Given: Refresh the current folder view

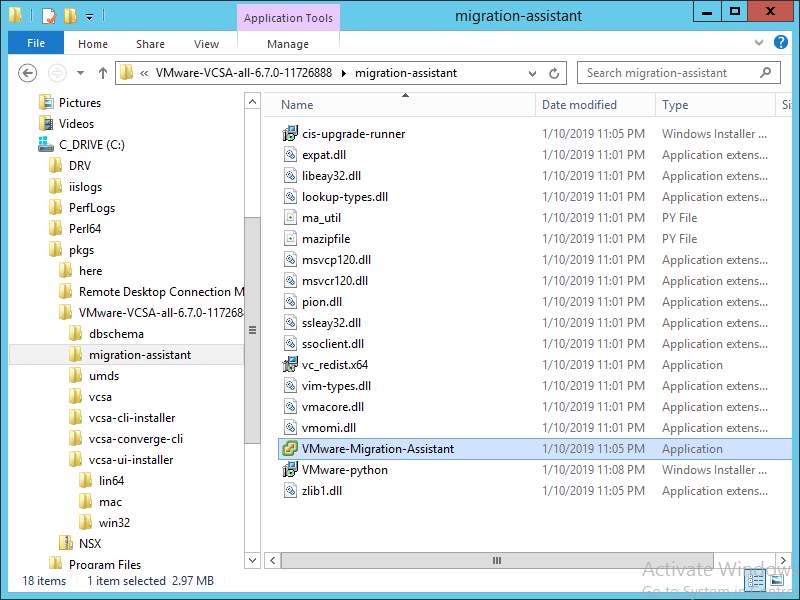Looking at the screenshot, I should click(554, 73).
